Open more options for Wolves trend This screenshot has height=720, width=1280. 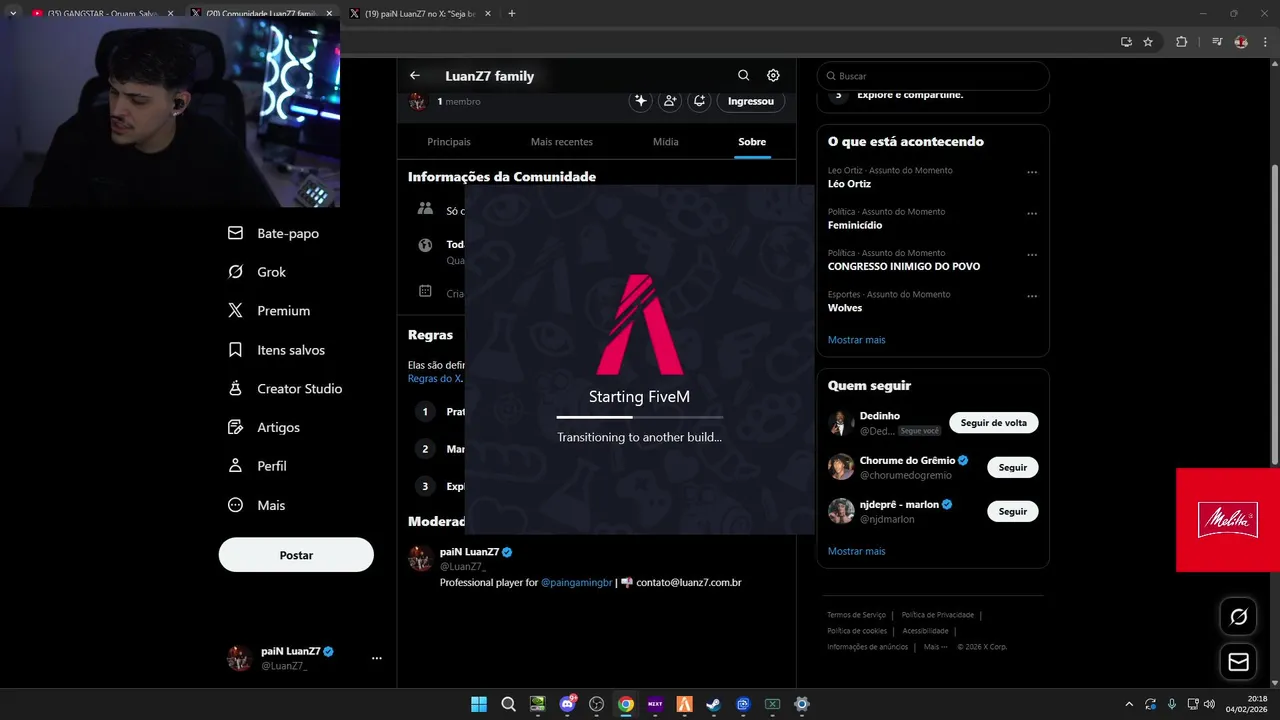pyautogui.click(x=1032, y=296)
